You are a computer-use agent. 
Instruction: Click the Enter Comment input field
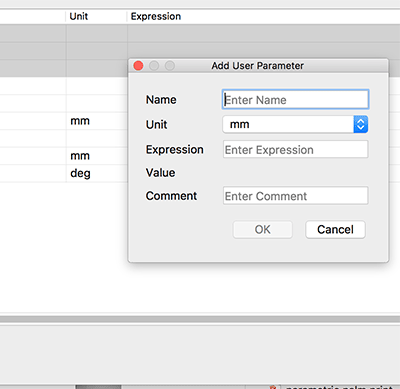296,196
